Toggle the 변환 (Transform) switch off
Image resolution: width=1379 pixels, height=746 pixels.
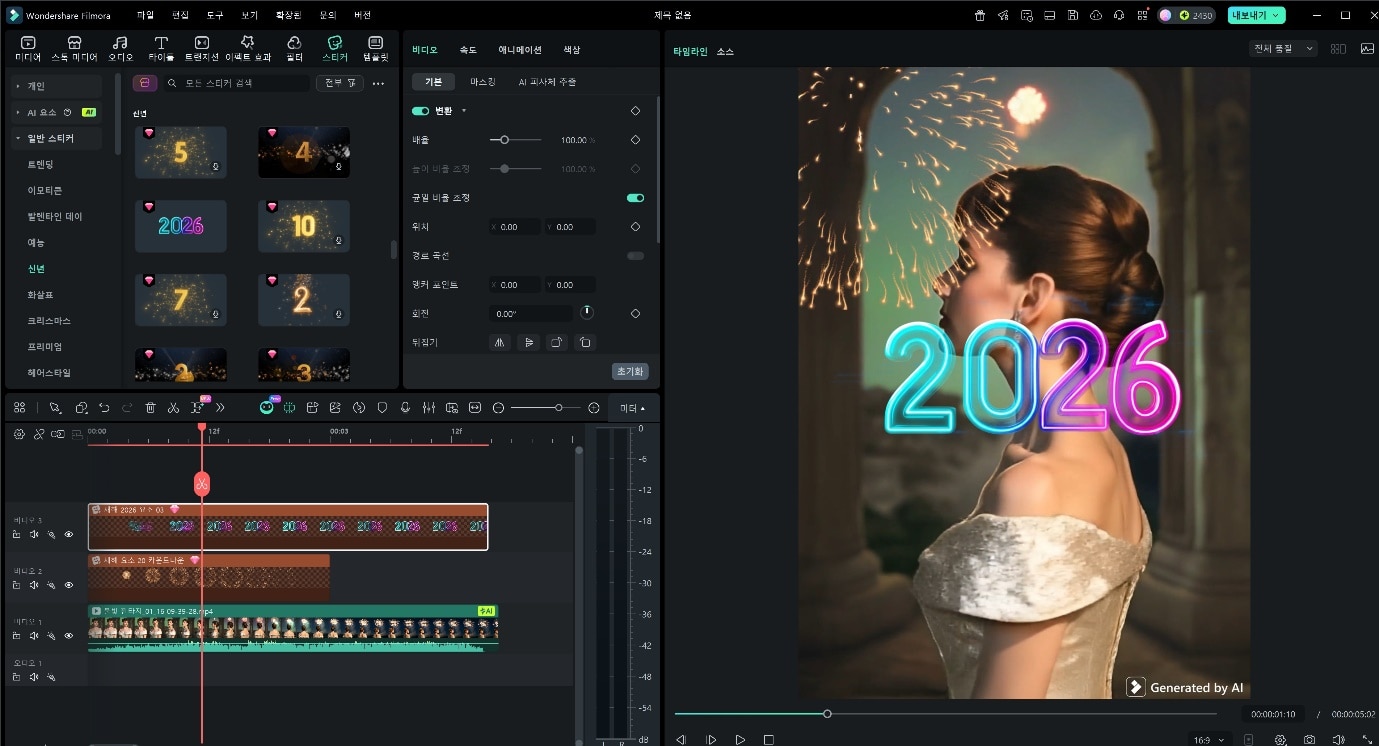(420, 111)
